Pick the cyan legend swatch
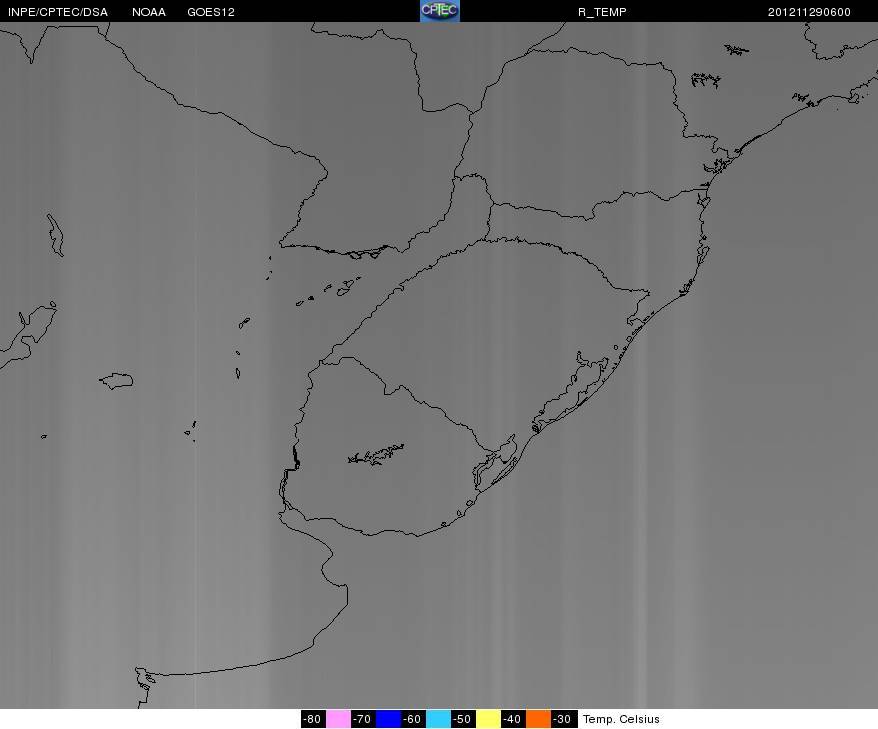878x729 pixels. (x=438, y=719)
